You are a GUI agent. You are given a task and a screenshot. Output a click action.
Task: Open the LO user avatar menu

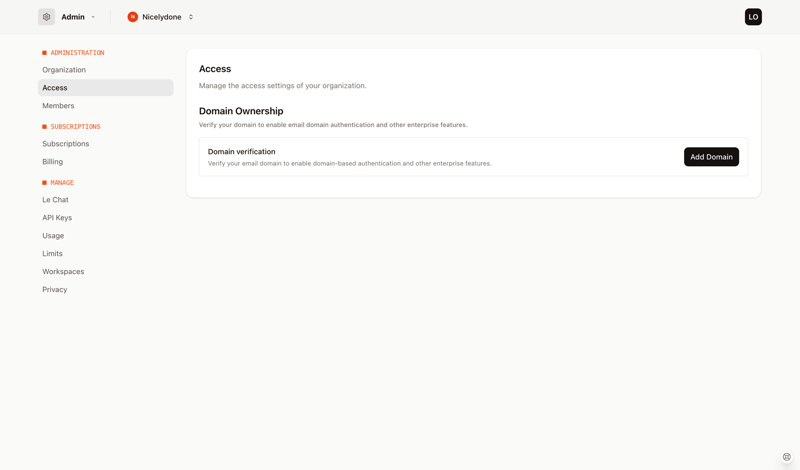753,17
